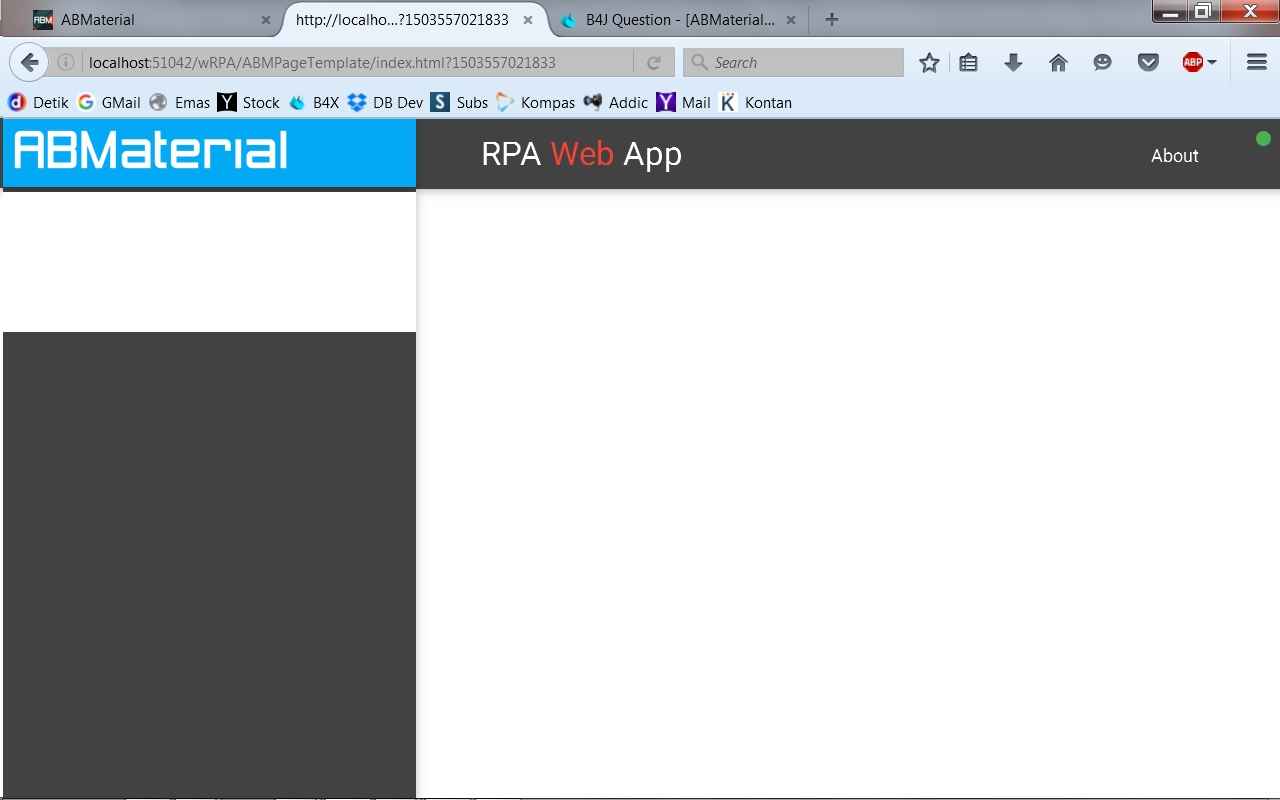Open a new tab with plus button
Image resolution: width=1280 pixels, height=800 pixels.
click(831, 19)
